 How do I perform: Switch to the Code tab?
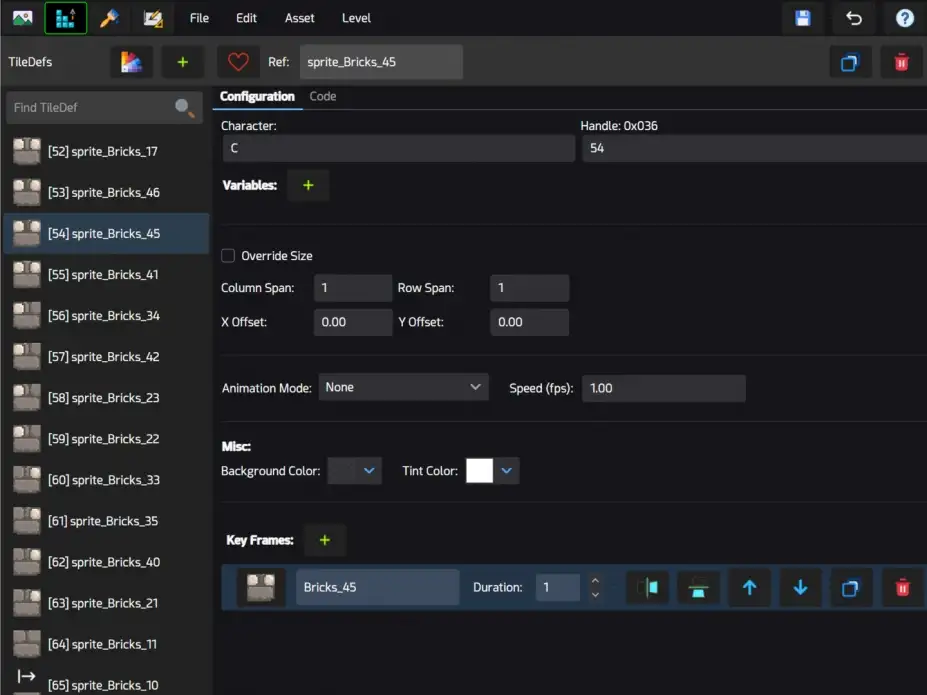point(323,96)
